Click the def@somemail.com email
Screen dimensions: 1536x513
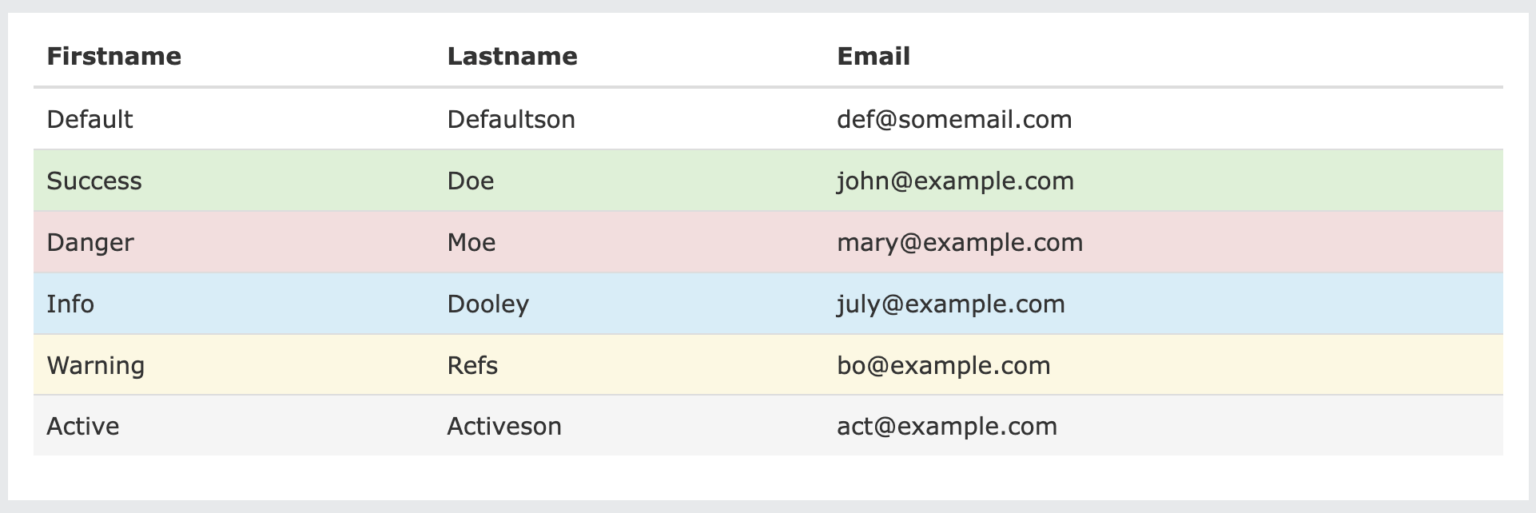(x=954, y=119)
